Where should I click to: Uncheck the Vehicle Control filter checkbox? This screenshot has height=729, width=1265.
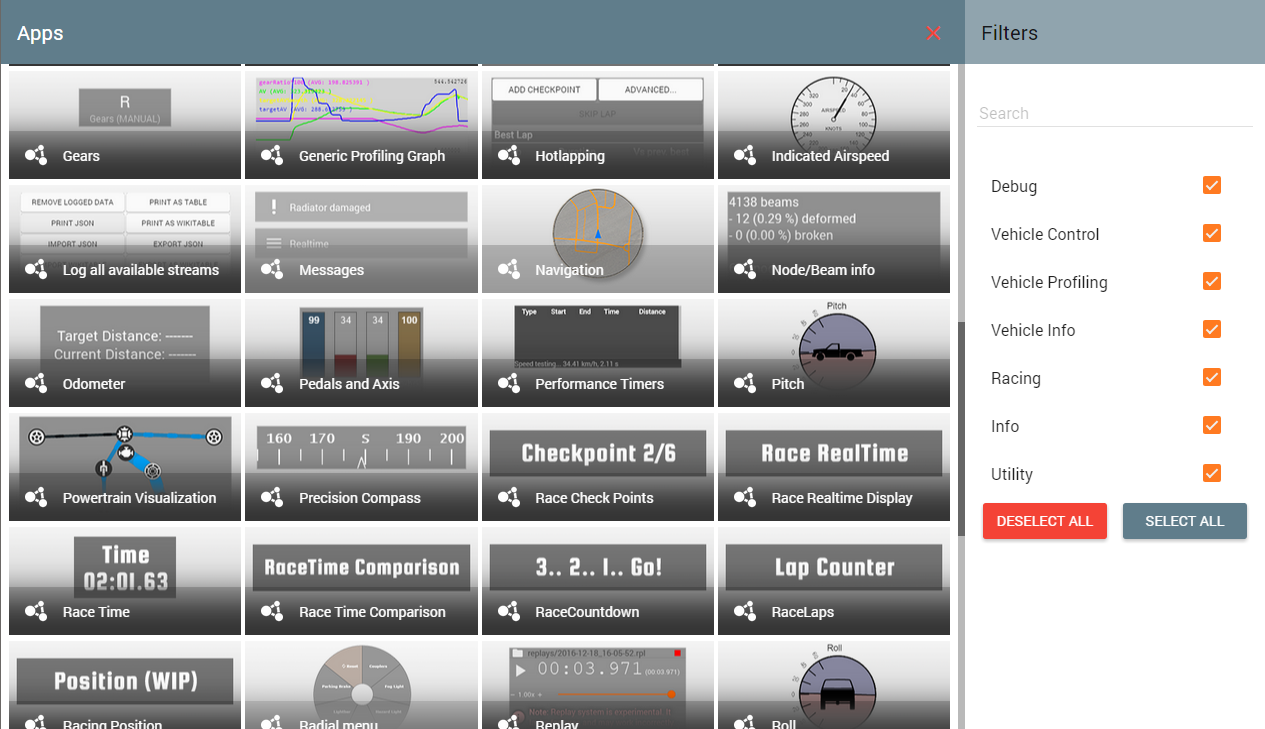point(1212,233)
